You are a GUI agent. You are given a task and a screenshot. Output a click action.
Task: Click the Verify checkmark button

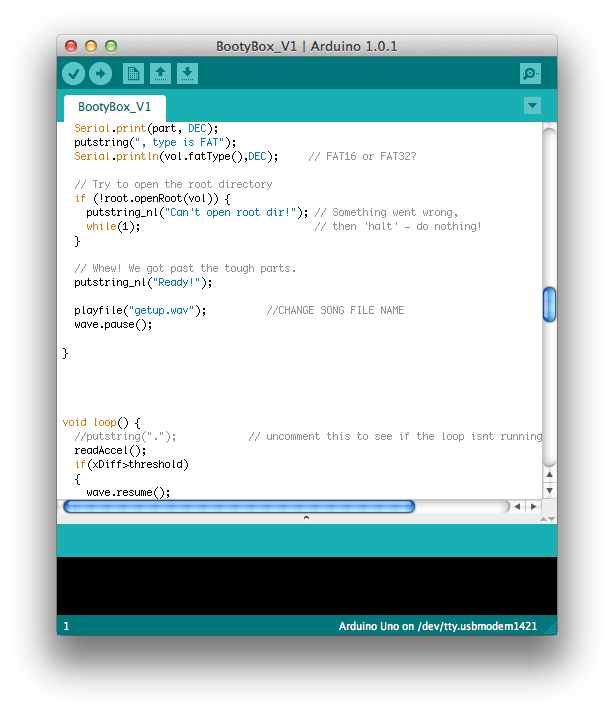(x=73, y=73)
